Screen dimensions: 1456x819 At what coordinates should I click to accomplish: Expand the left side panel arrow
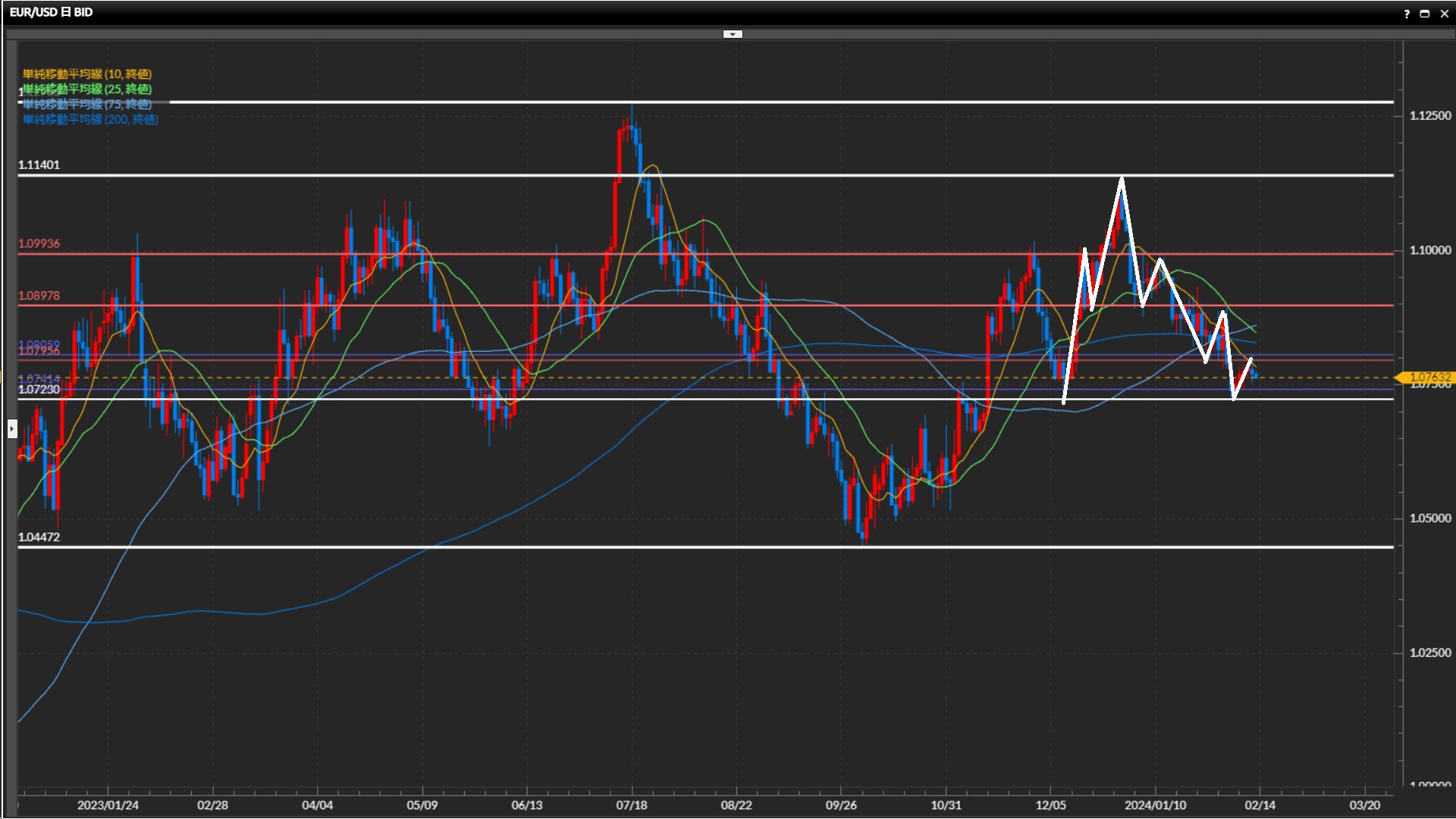click(x=12, y=429)
